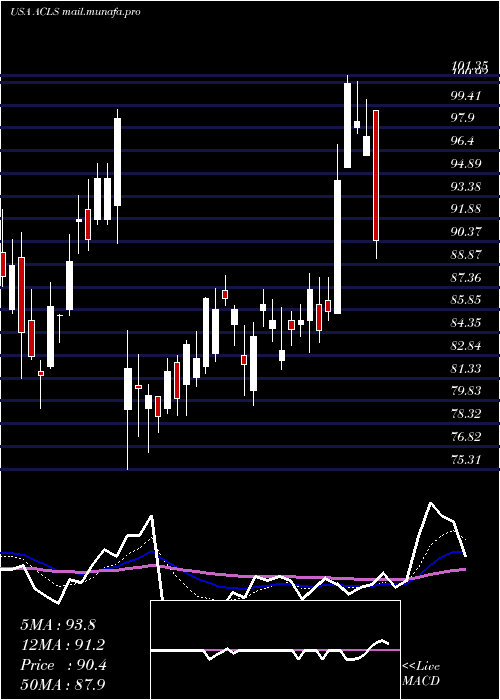Click the 12MA : 91.2 value
The width and height of the screenshot is (500, 700).
click(x=63, y=645)
